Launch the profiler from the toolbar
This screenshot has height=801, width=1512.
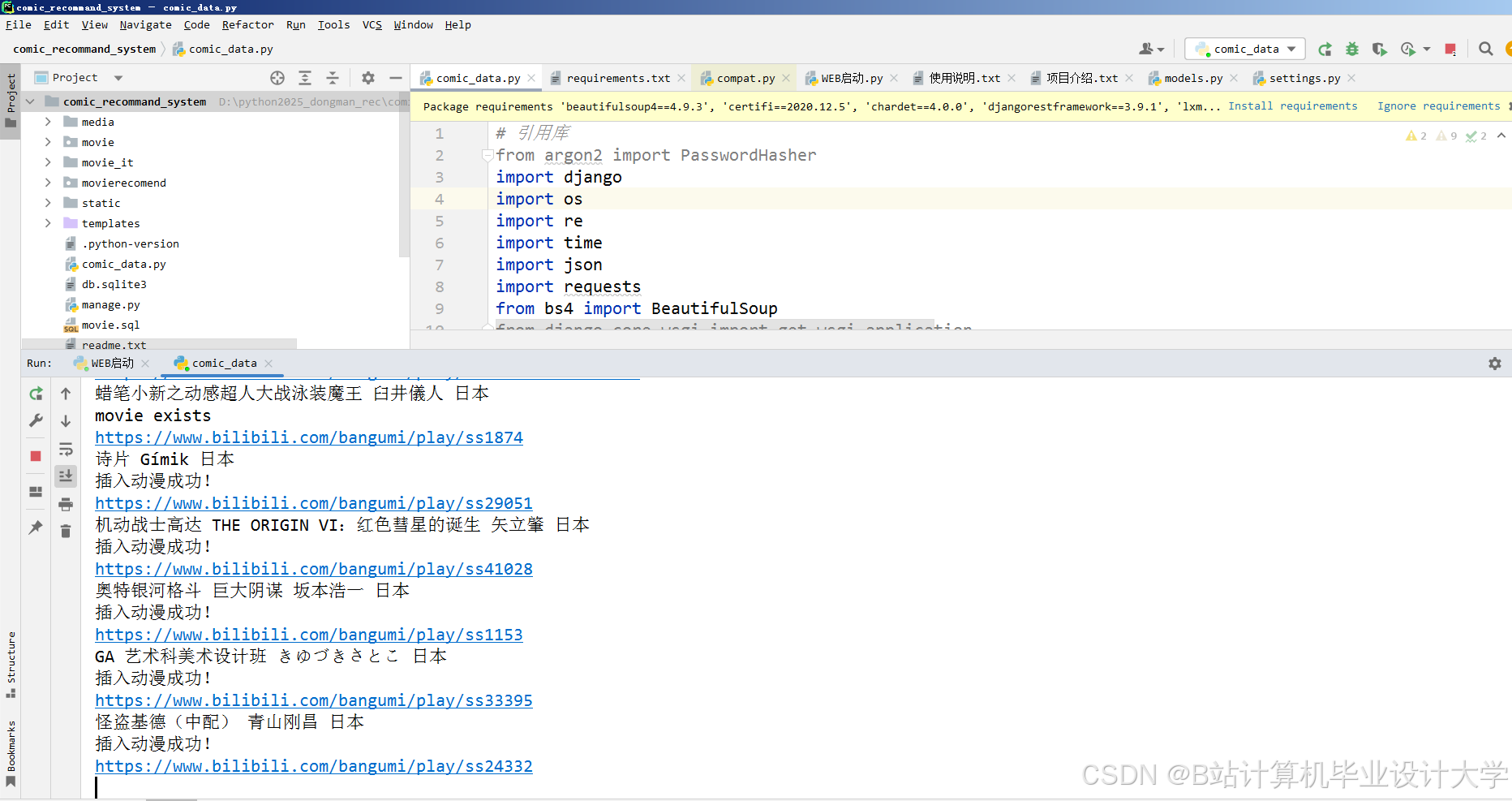(1407, 49)
